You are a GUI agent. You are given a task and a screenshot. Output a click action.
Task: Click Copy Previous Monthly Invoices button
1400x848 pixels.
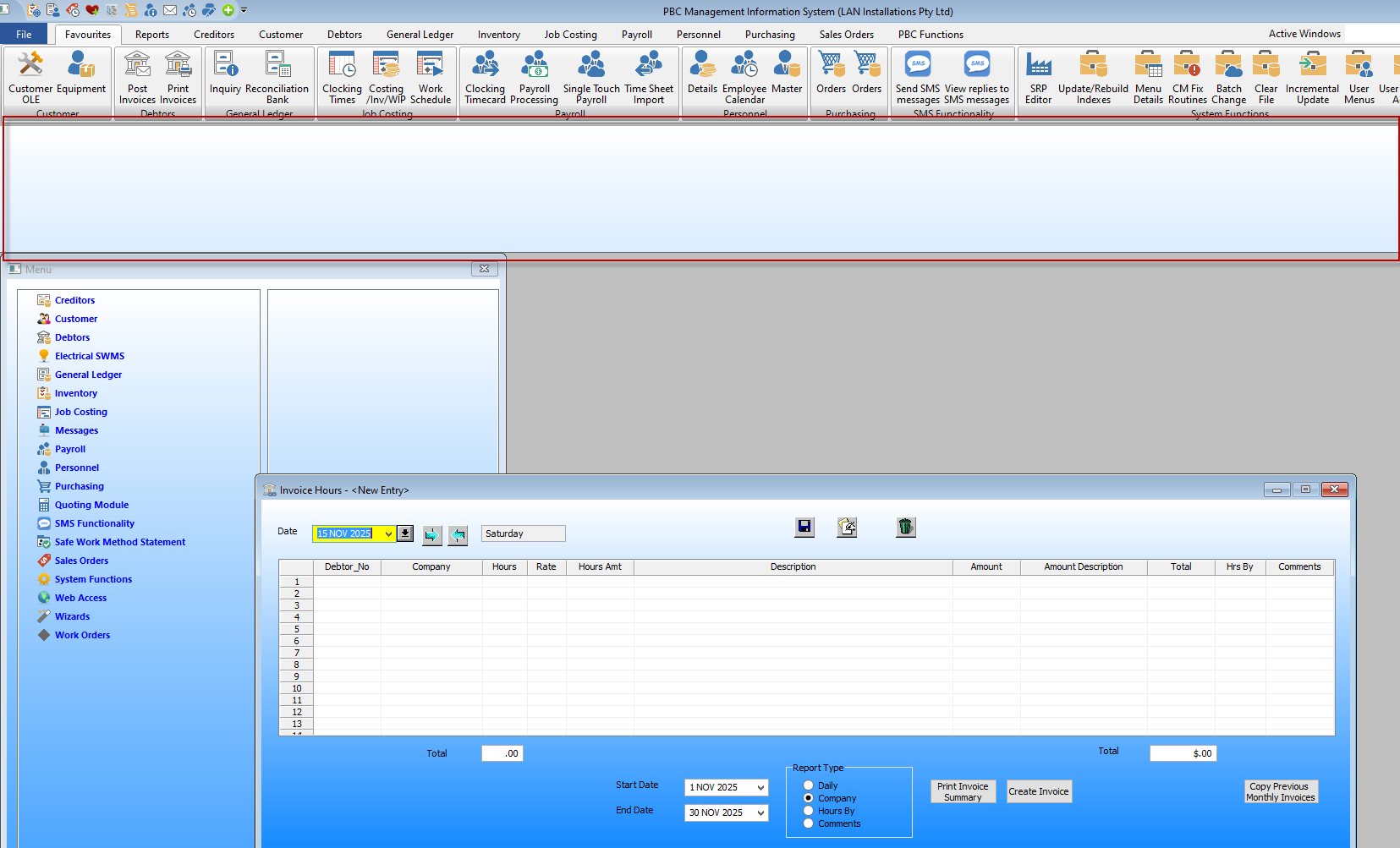1280,791
